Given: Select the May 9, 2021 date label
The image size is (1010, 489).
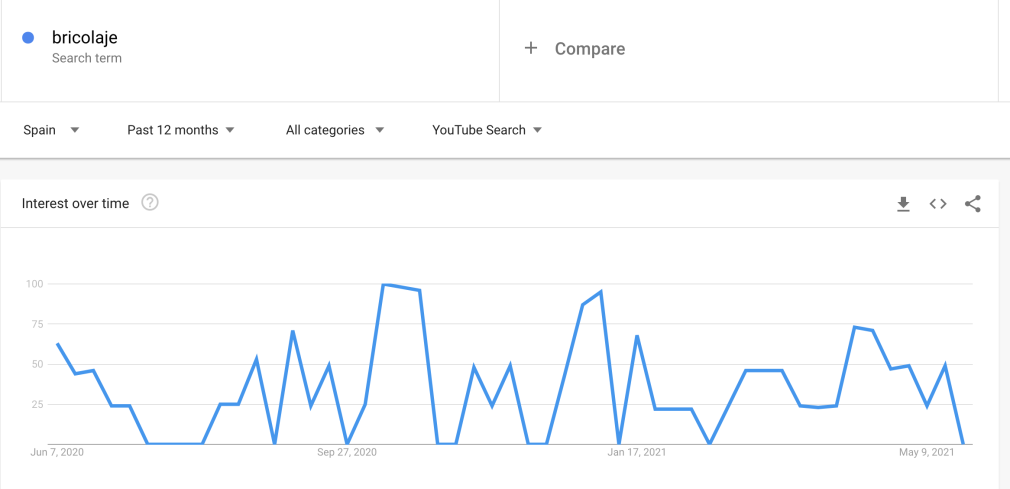Looking at the screenshot, I should [x=927, y=453].
